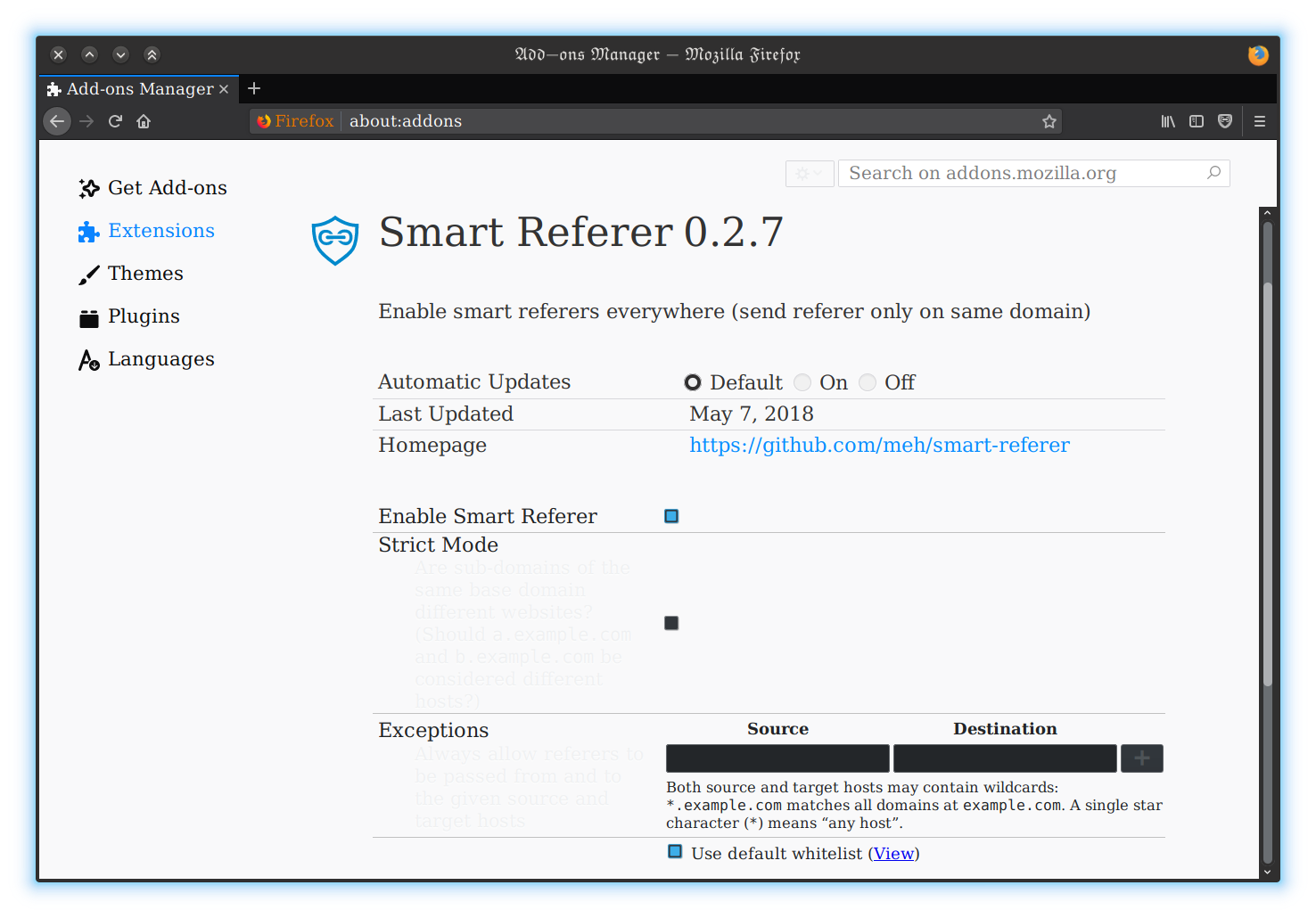Bookmark this page with the star icon
Screen dimensions: 1316x918
tap(1049, 121)
